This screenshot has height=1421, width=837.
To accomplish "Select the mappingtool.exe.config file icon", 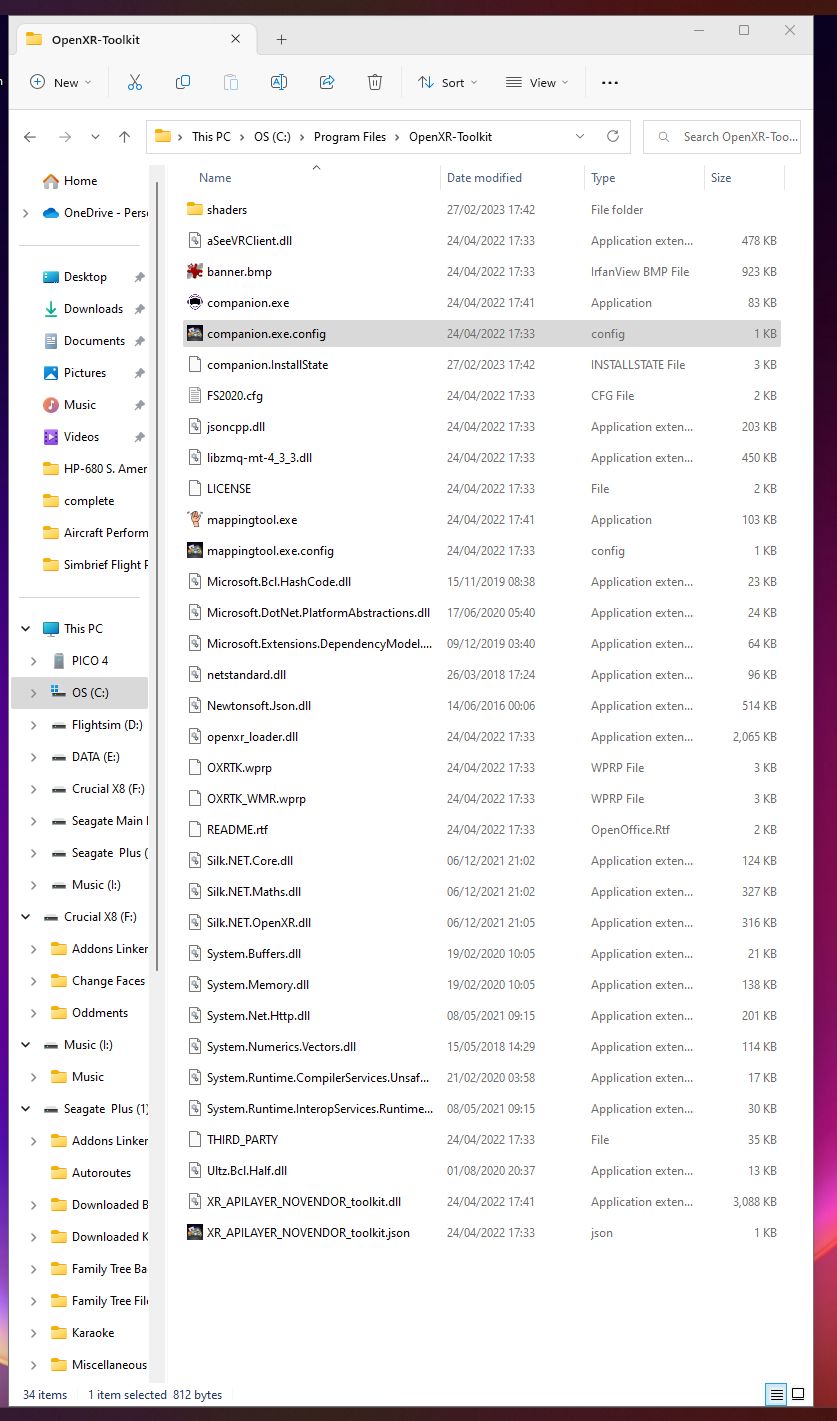I will coord(195,550).
